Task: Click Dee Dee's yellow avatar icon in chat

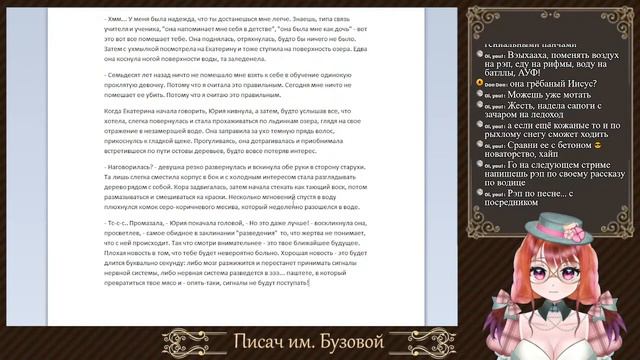Action: coord(480,83)
